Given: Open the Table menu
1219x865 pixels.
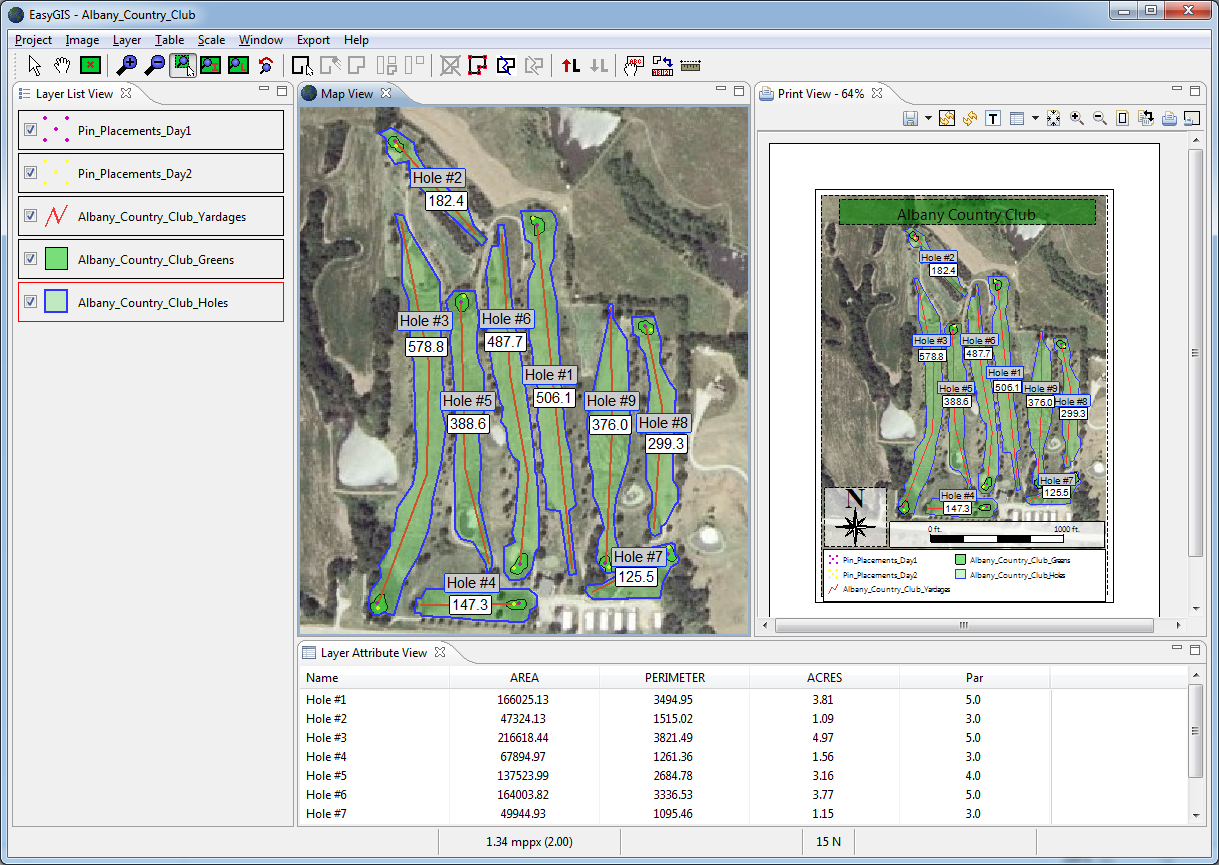Looking at the screenshot, I should tap(169, 40).
